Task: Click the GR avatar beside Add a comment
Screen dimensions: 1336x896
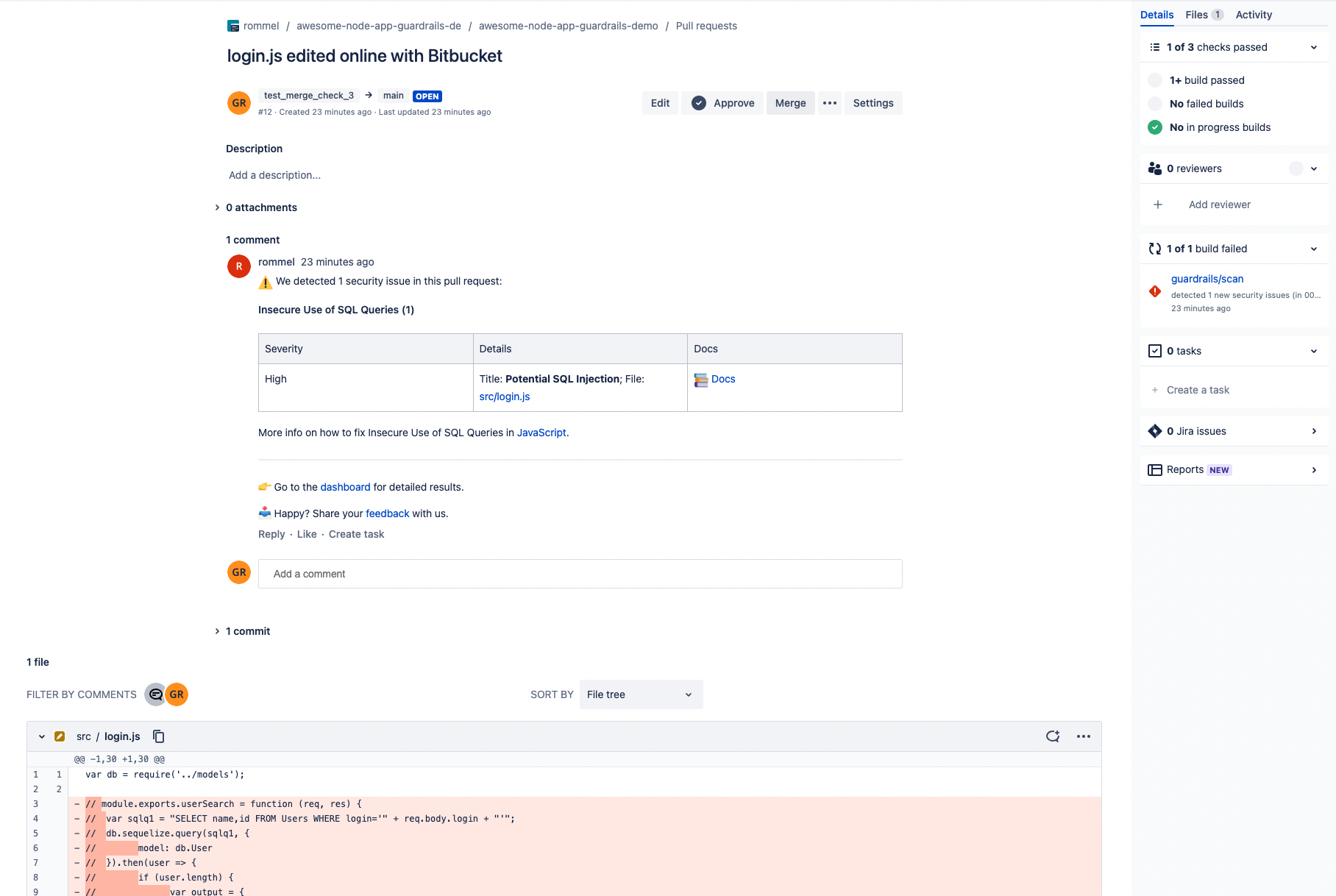Action: click(239, 572)
